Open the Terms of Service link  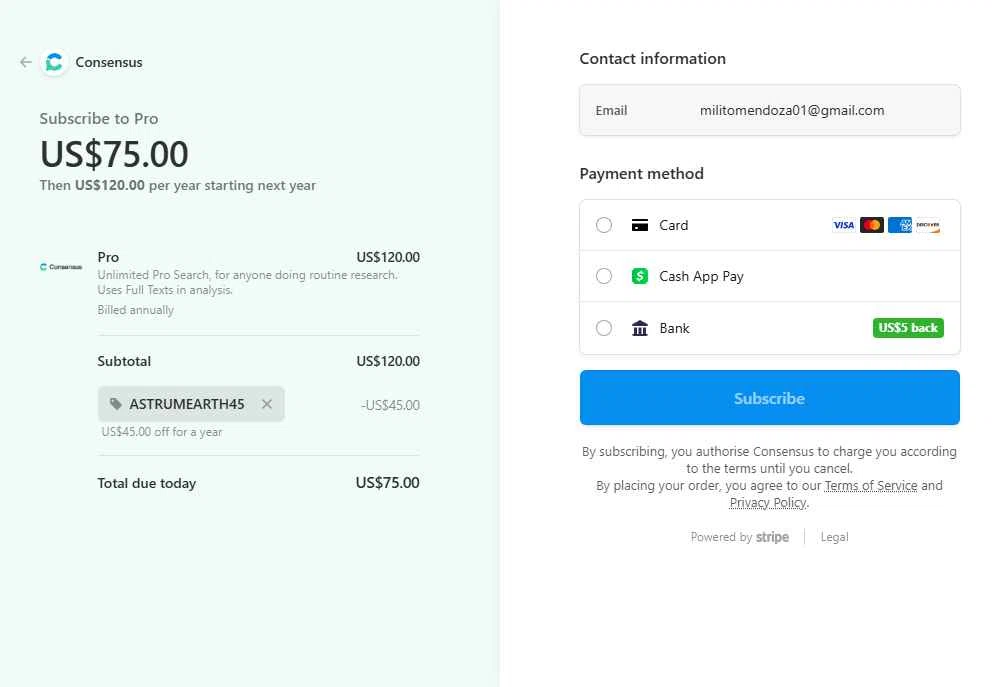tap(871, 486)
